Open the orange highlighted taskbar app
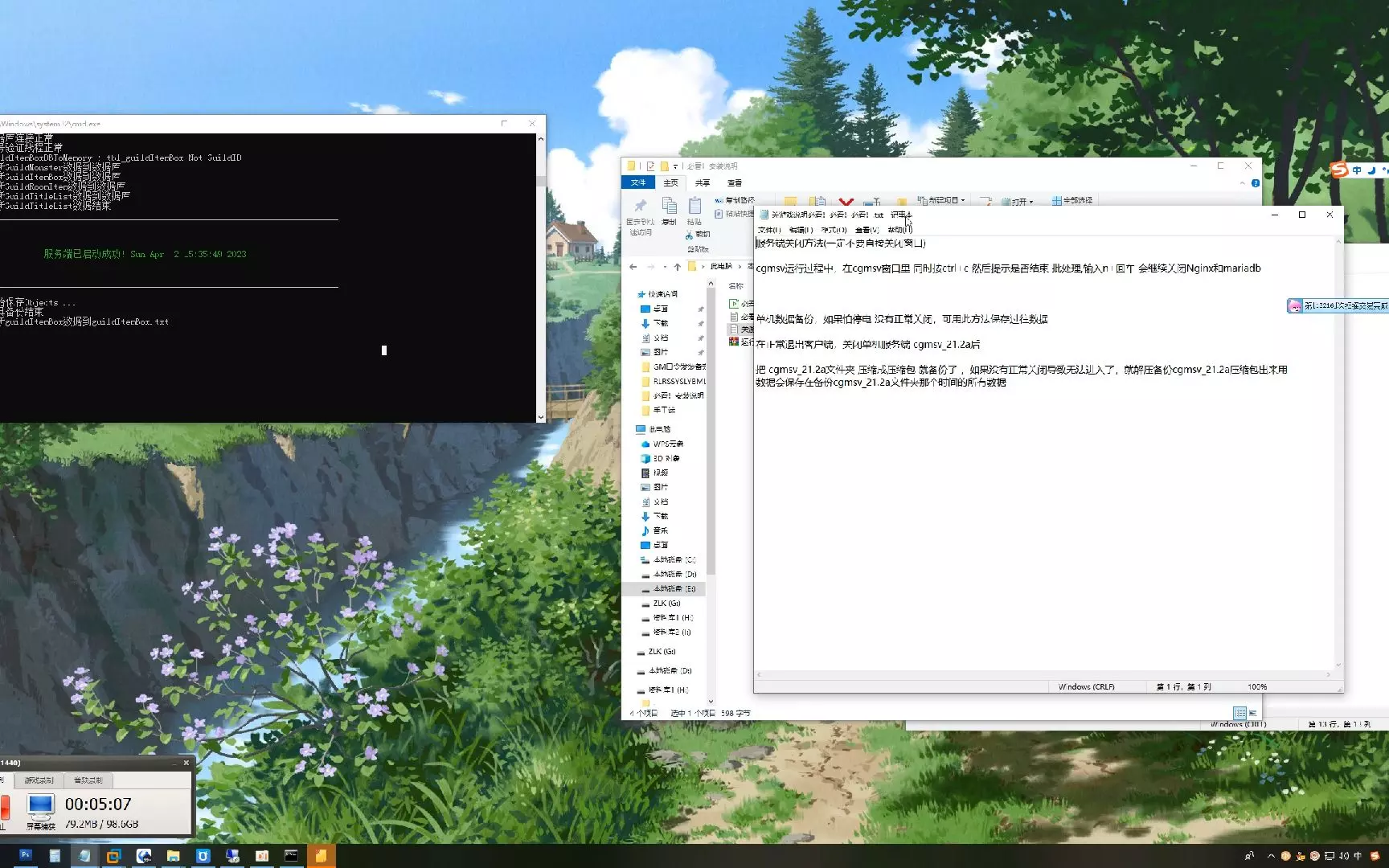This screenshot has width=1389, height=868. pos(321,856)
